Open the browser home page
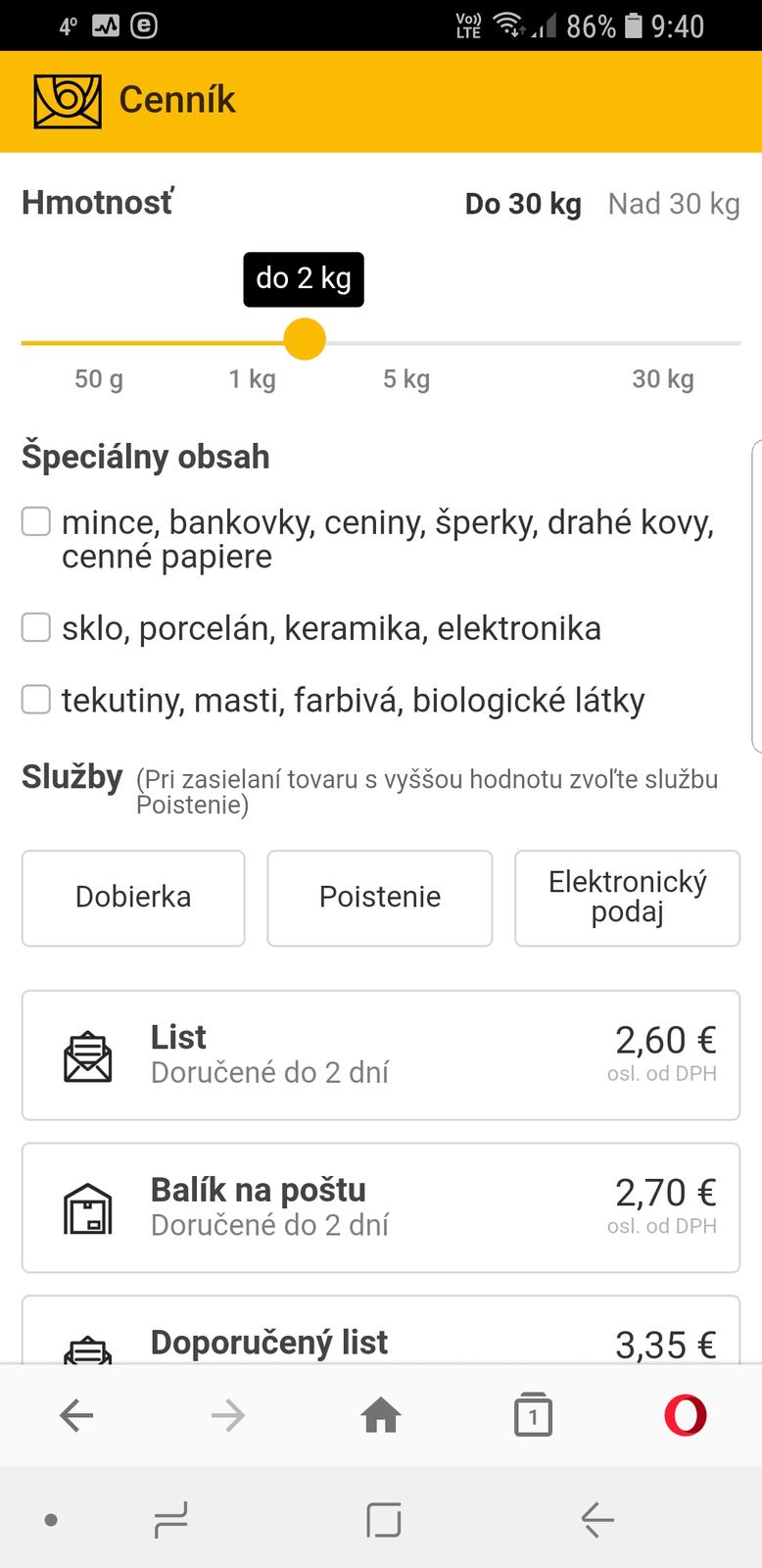 (x=381, y=1415)
